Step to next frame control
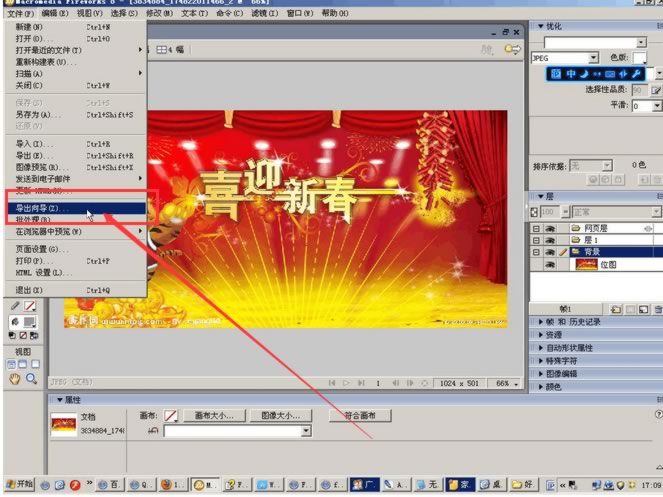The image size is (663, 497). click(x=410, y=383)
